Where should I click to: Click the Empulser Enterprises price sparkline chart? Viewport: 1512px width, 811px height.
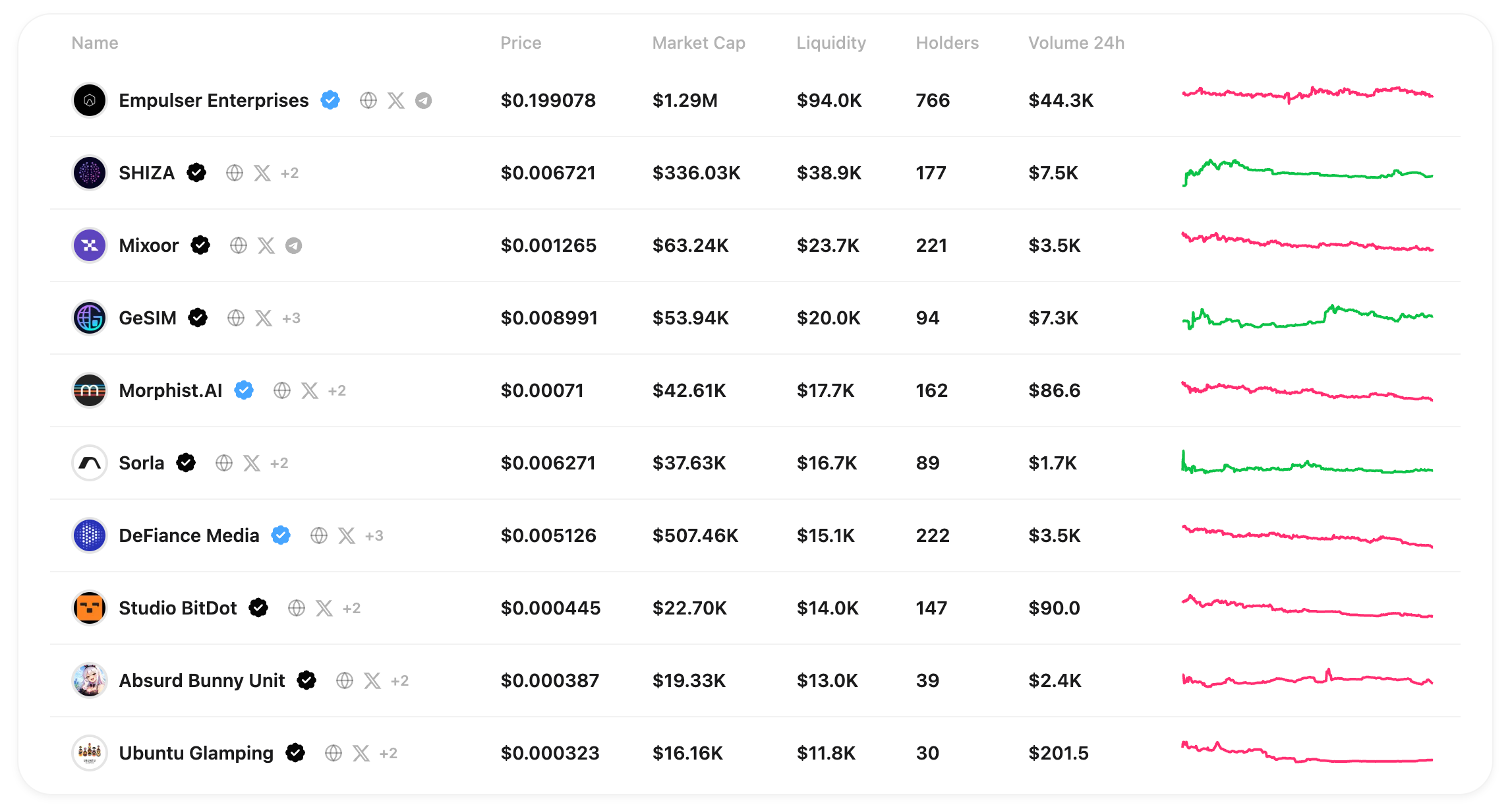click(1307, 95)
